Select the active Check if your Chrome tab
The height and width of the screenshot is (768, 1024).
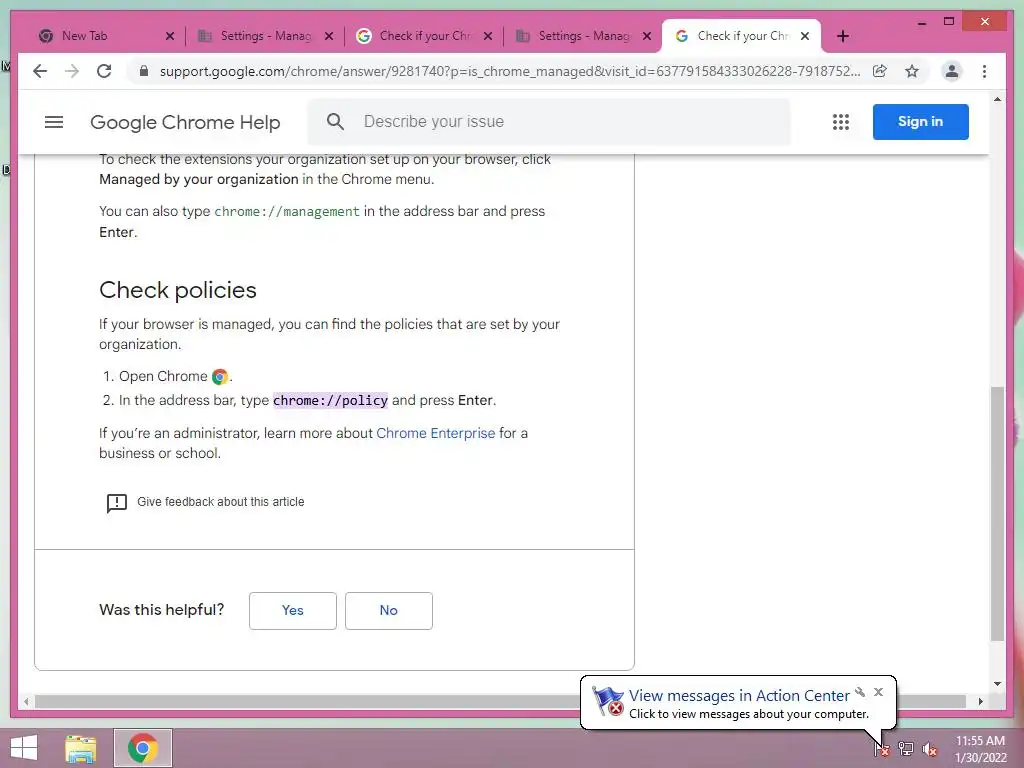point(741,36)
